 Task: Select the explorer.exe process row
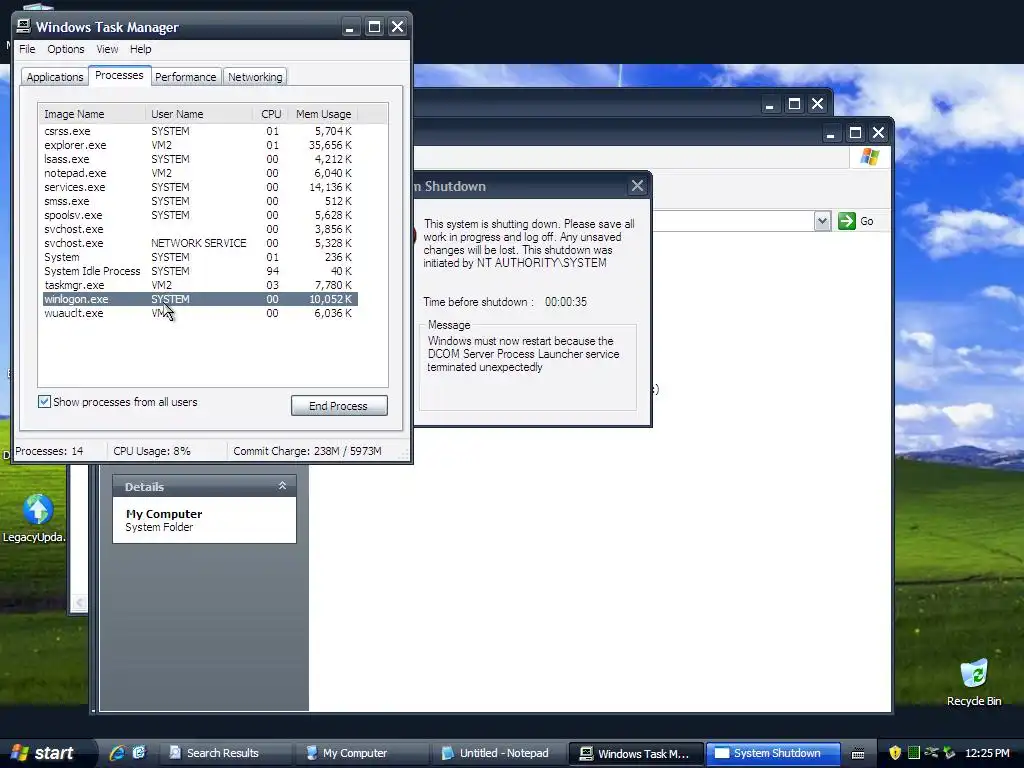200,145
